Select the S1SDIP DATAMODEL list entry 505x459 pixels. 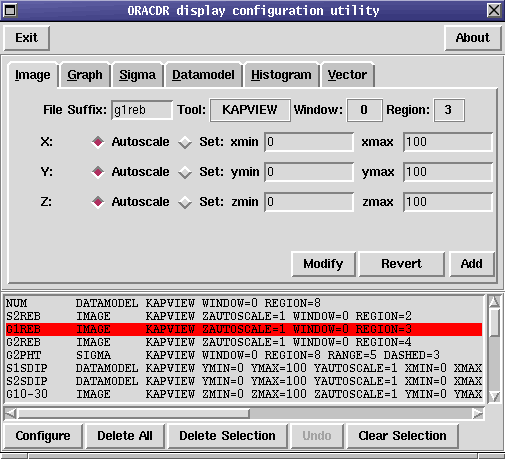tap(244, 368)
